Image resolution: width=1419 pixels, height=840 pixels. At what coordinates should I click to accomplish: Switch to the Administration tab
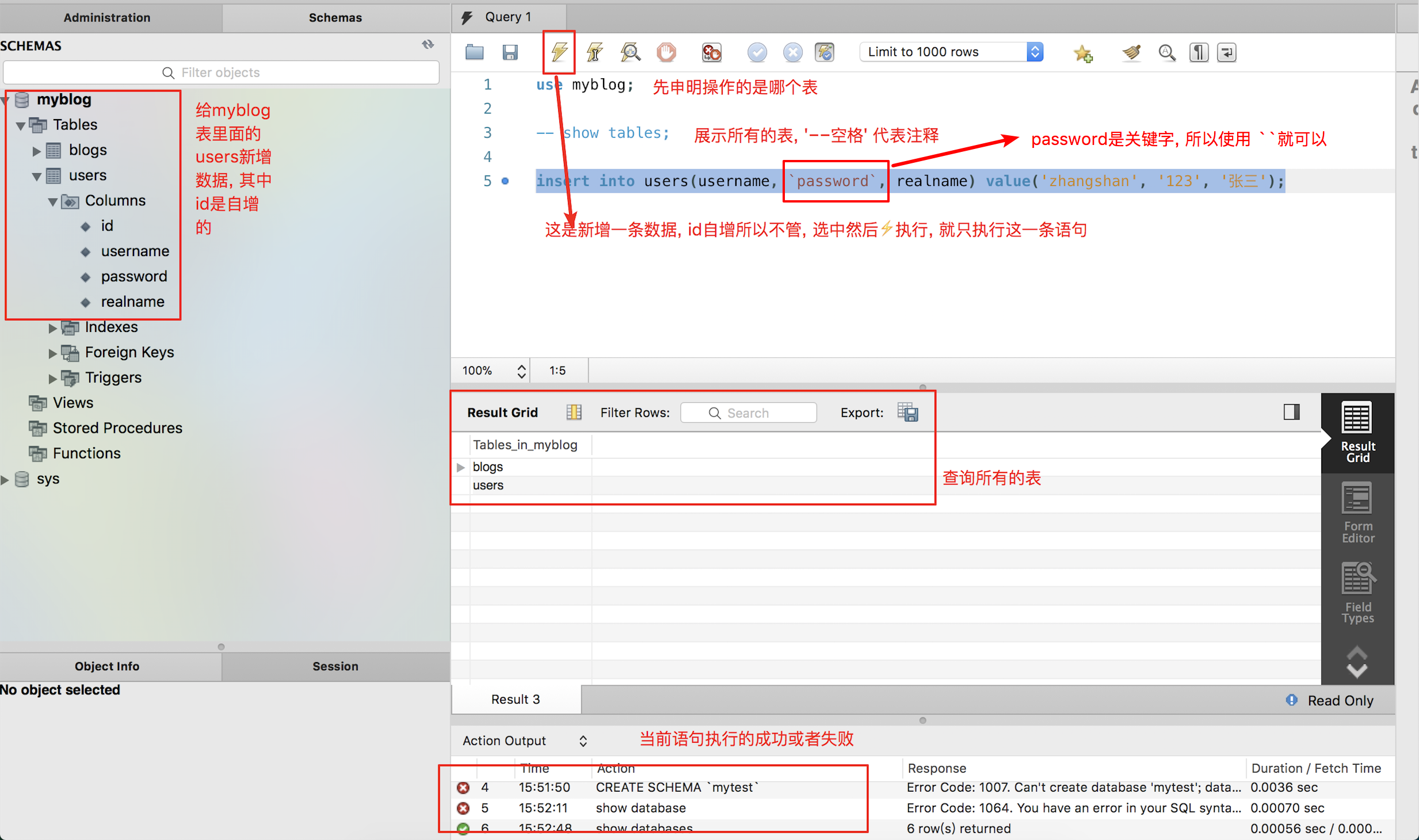pyautogui.click(x=107, y=17)
